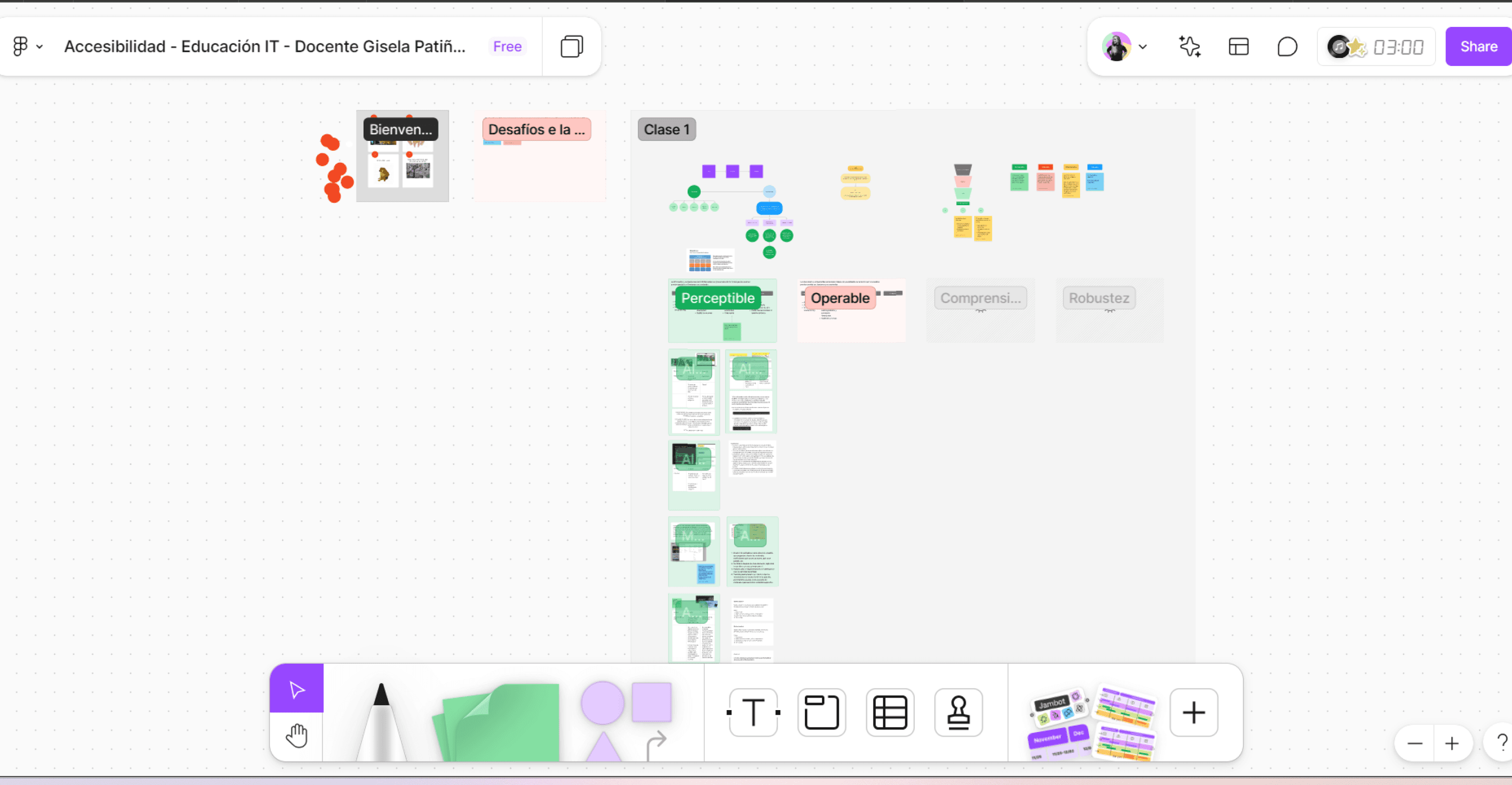Open more widgets plus button
The width and height of the screenshot is (1512, 785).
click(x=1193, y=712)
